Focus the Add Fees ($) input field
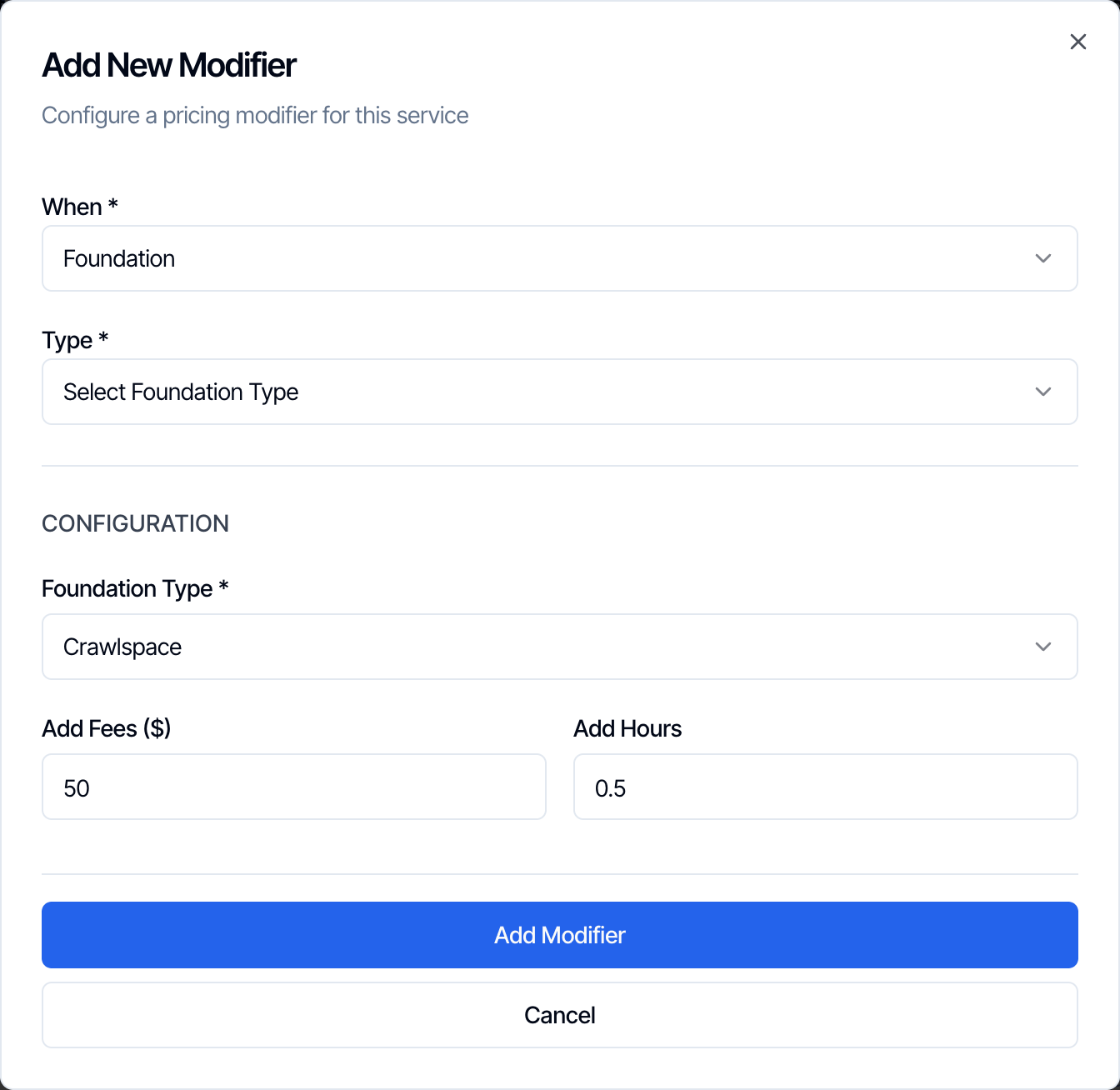The width and height of the screenshot is (1120, 1090). pos(294,787)
